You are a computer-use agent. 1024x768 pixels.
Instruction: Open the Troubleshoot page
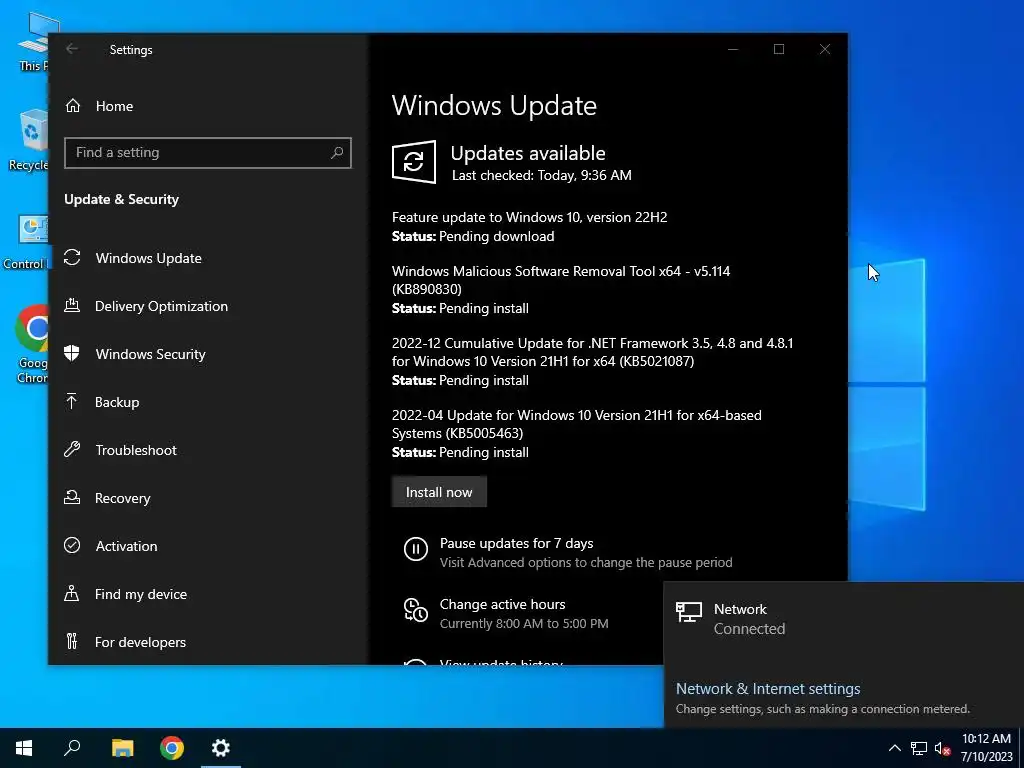pos(136,450)
